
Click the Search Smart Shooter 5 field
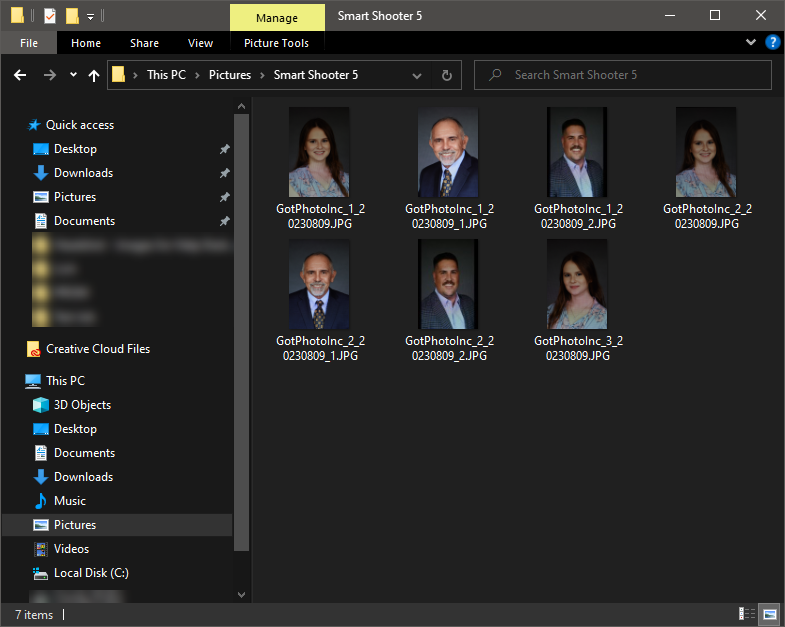pos(623,75)
